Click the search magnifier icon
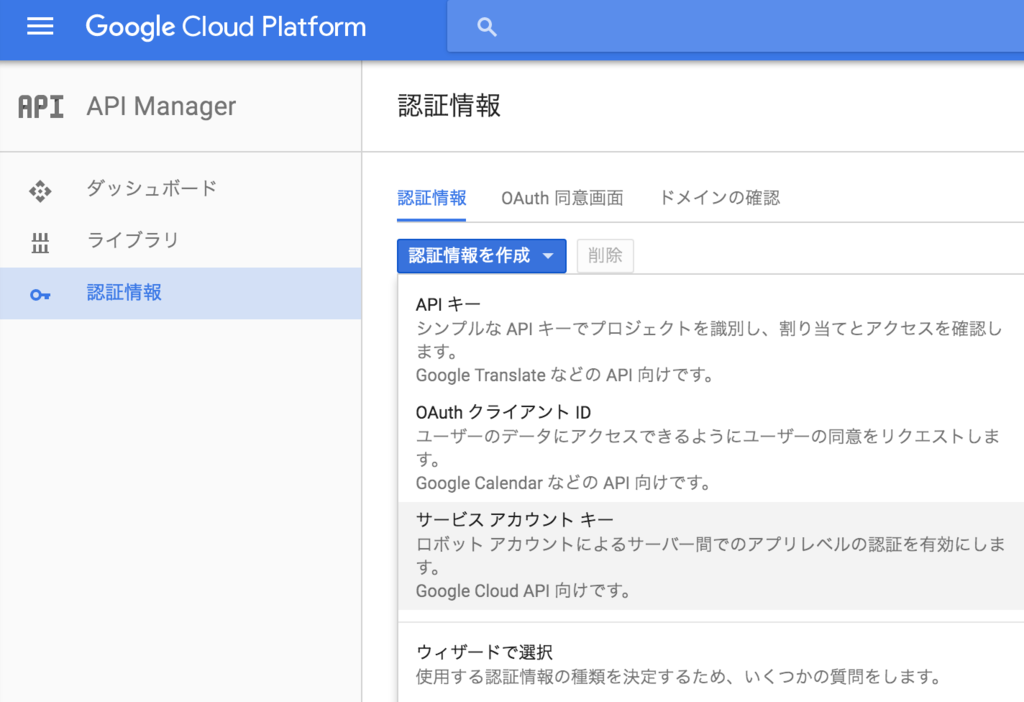This screenshot has width=1024, height=702. click(x=487, y=27)
